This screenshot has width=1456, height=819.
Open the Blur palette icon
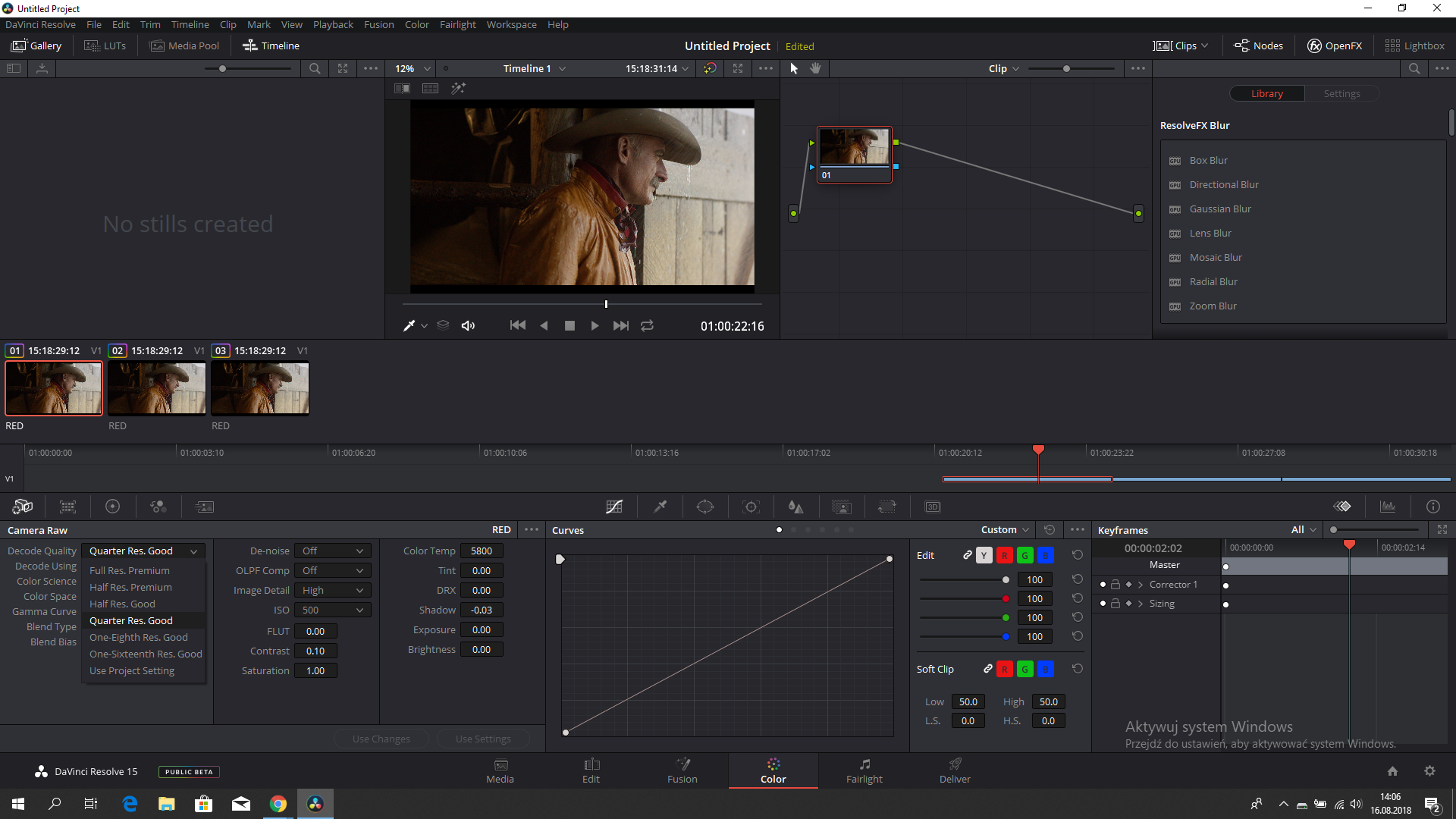coord(795,507)
